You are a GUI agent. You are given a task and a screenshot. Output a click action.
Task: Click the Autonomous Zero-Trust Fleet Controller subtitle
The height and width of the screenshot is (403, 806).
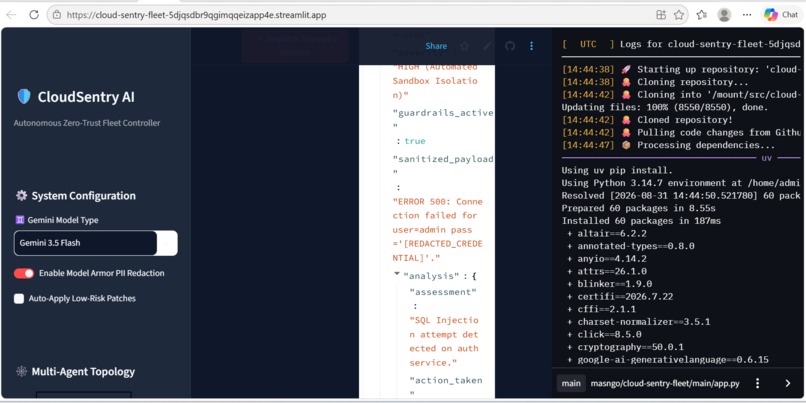87,123
